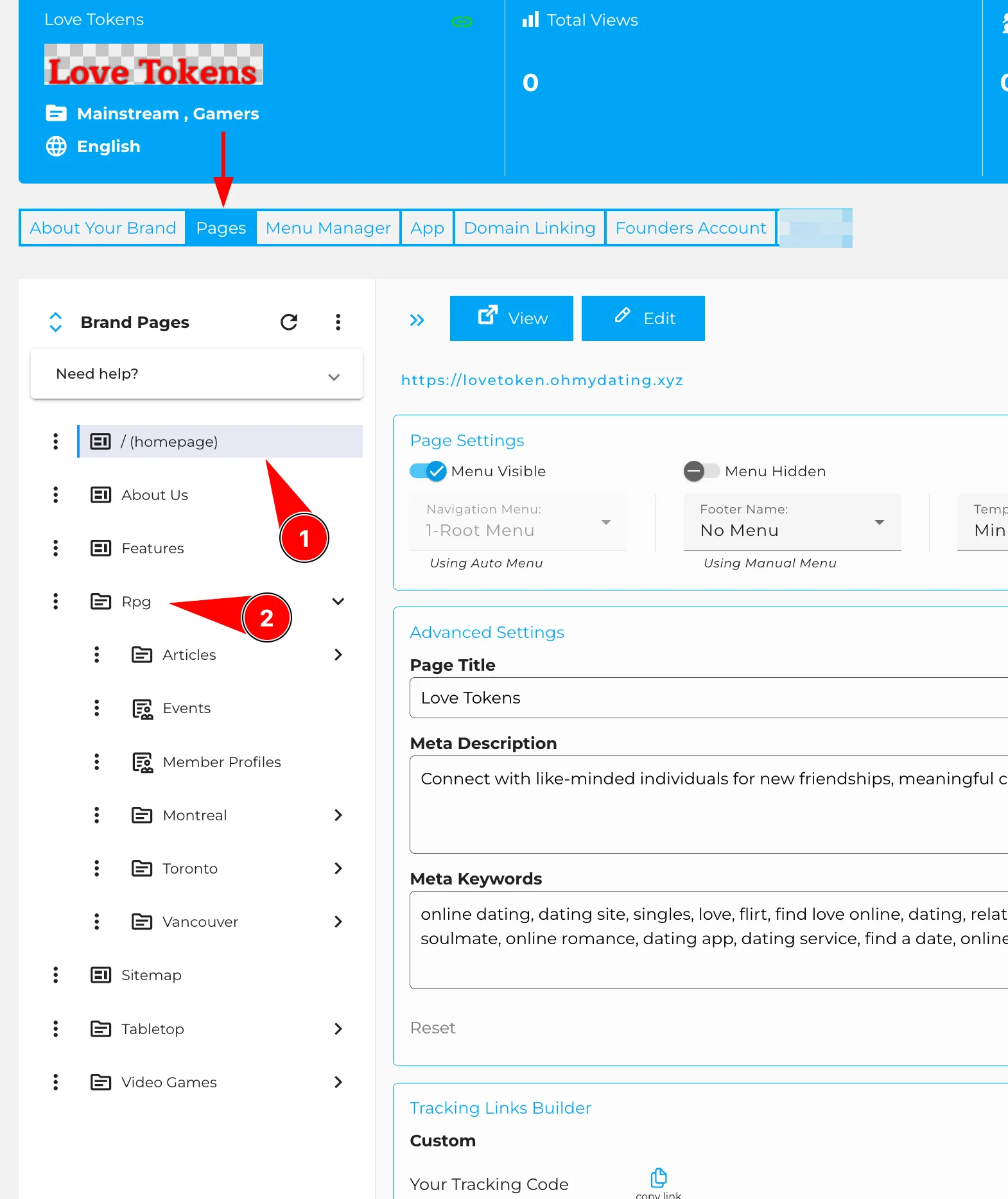The width and height of the screenshot is (1008, 1199).
Task: Open three-dot menu for About Us page
Action: (56, 495)
